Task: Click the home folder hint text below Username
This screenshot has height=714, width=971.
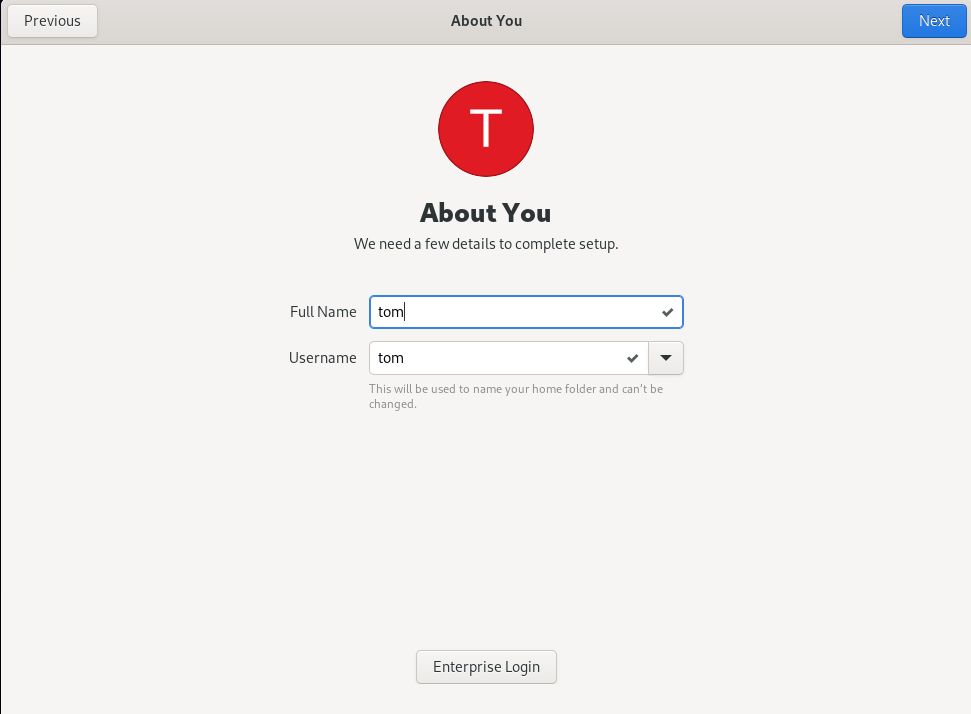Action: [515, 396]
